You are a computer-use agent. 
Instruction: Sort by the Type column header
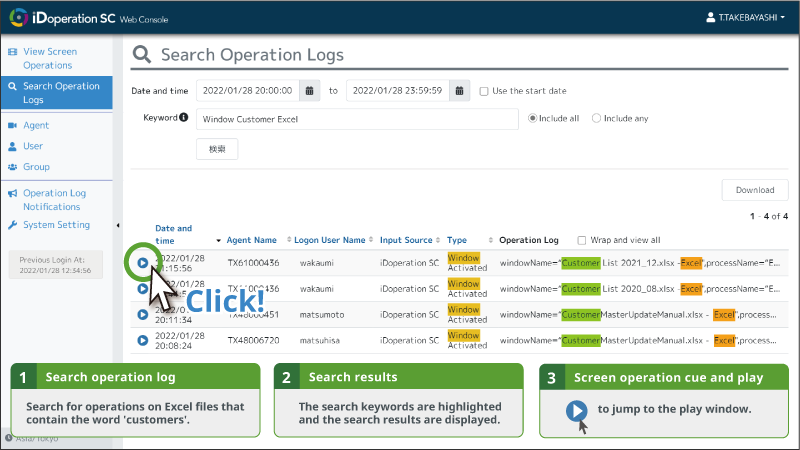(x=457, y=240)
